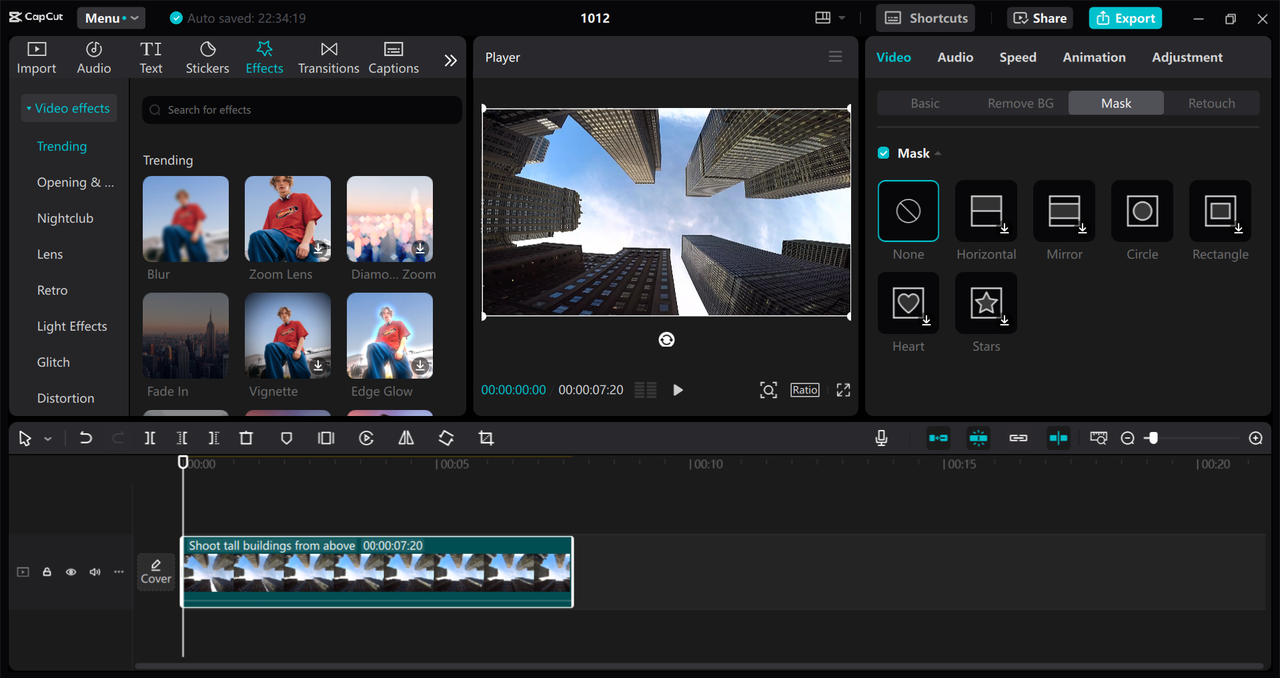Switch to the Animation tab

(1094, 57)
